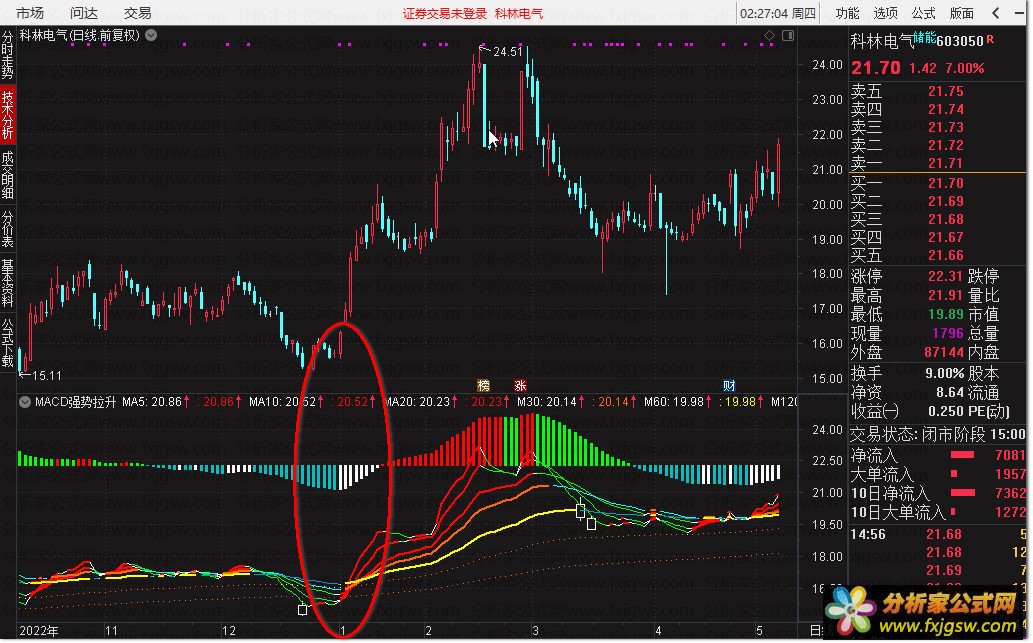1033x643 pixels.
Task: Click 10日净流入 row
Action: point(937,493)
